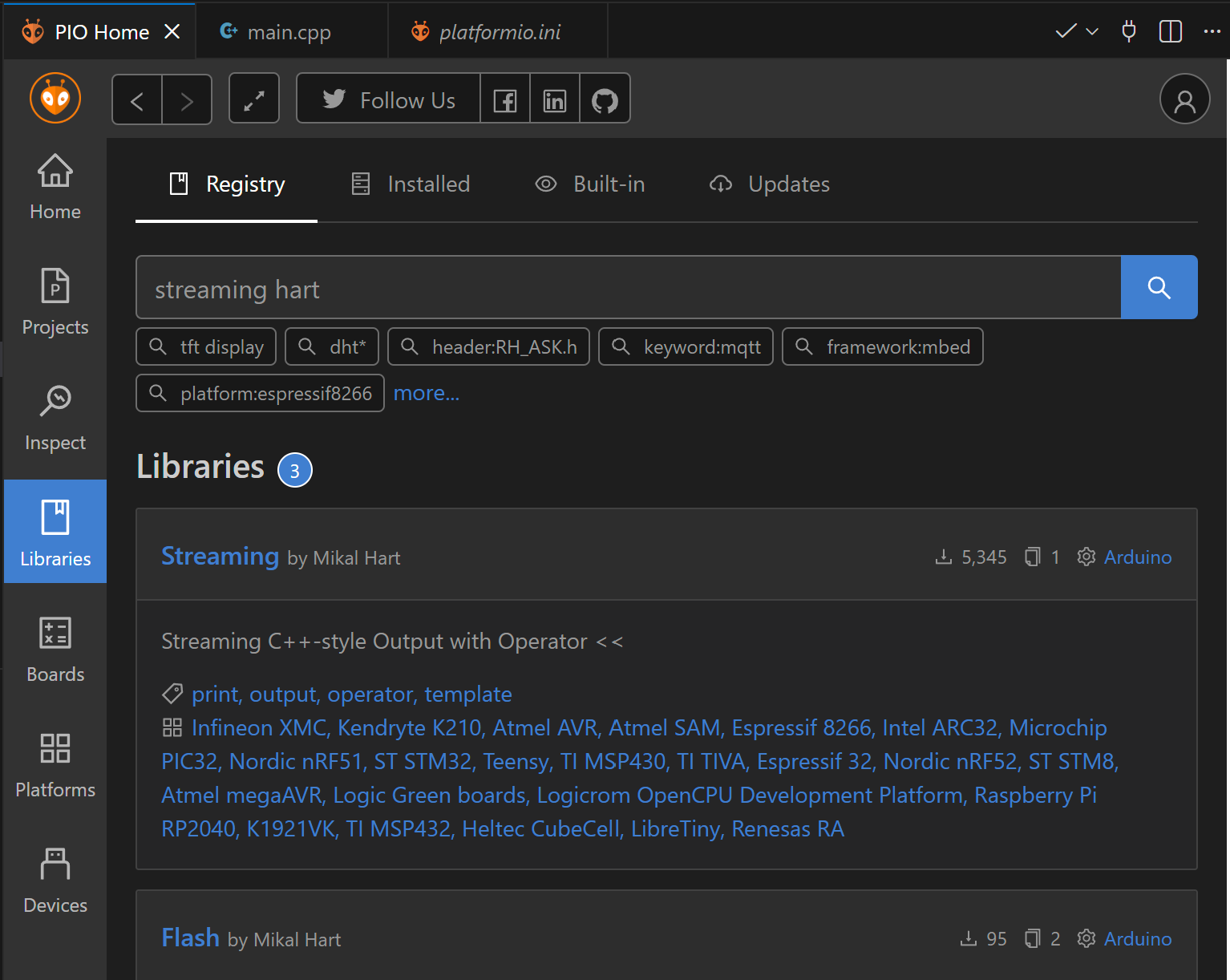
Task: Open the GitHub page icon
Action: point(605,99)
